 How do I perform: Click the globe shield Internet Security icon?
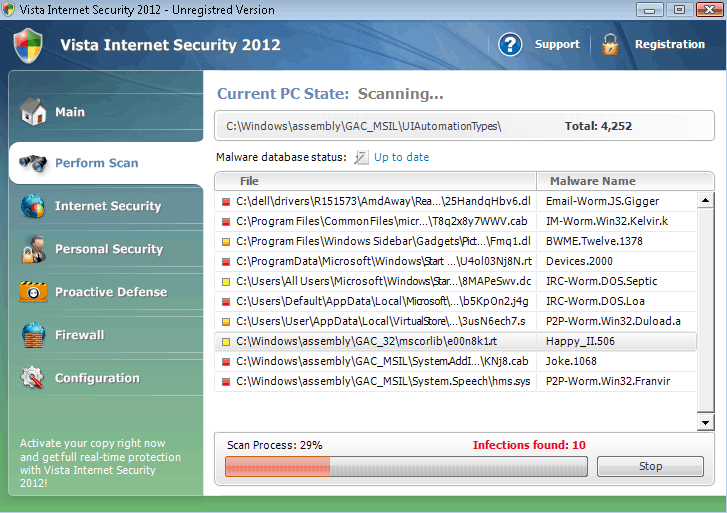pos(33,206)
